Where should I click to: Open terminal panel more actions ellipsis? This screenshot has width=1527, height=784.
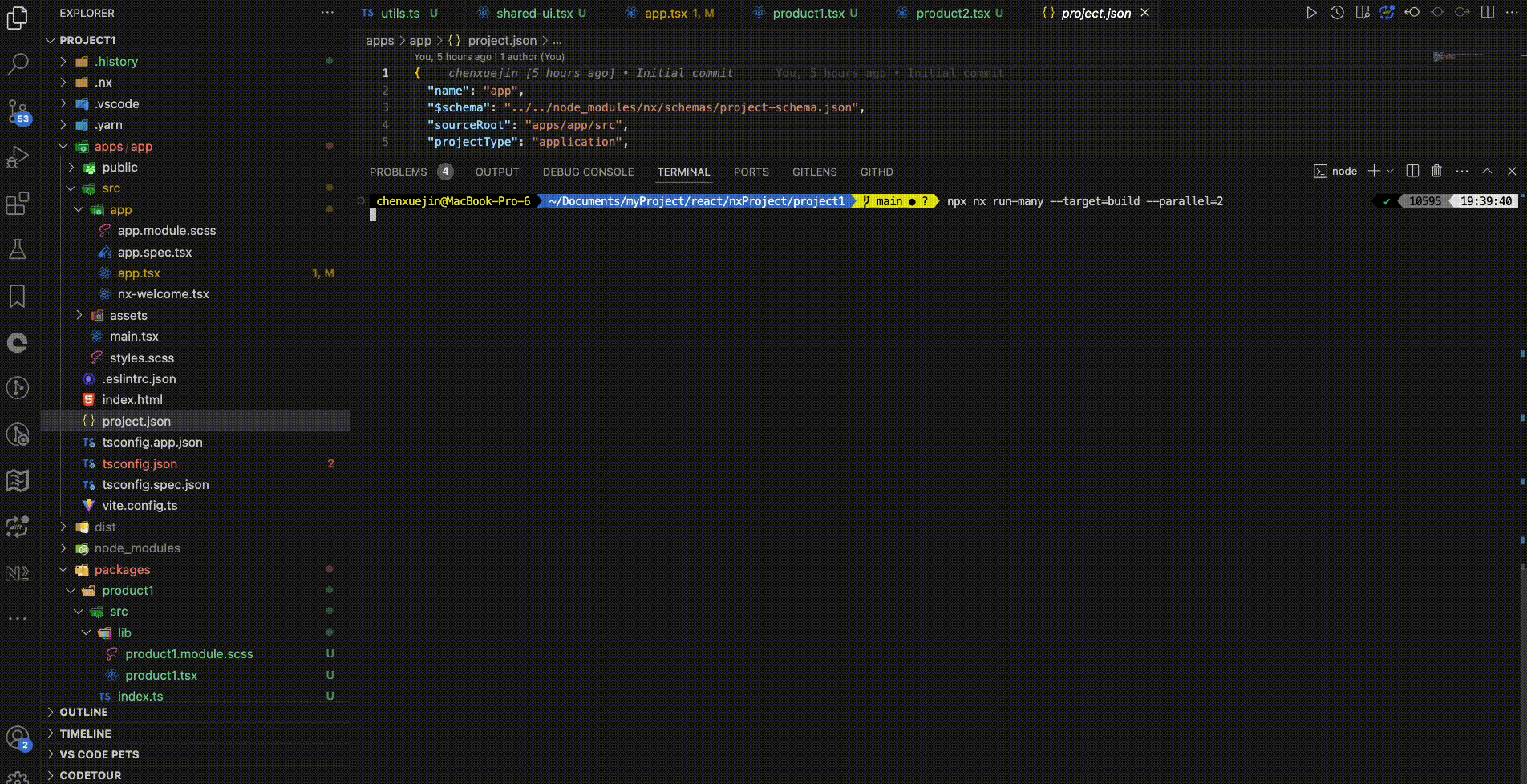tap(1462, 171)
